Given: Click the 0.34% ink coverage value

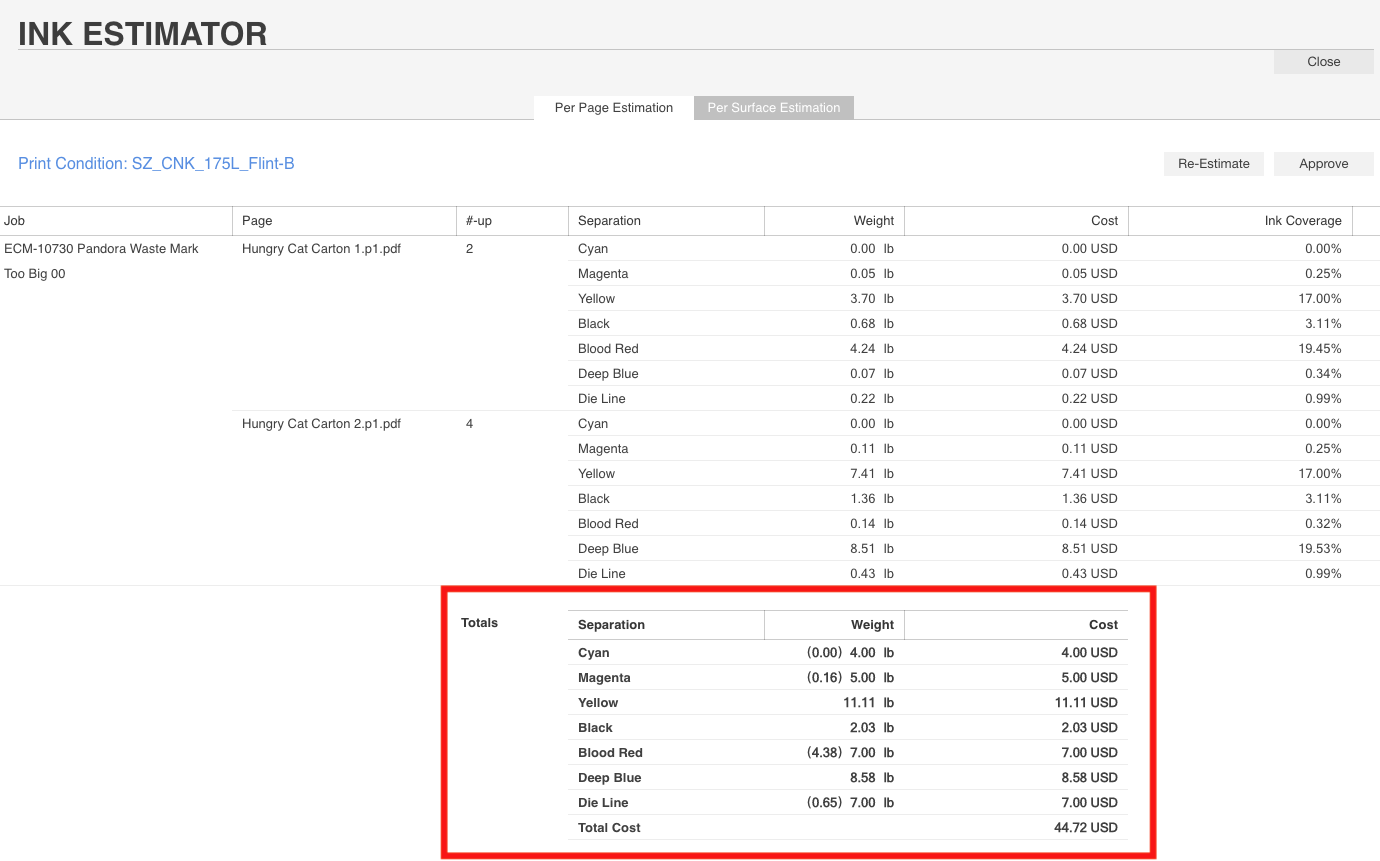Looking at the screenshot, I should click(1321, 374).
